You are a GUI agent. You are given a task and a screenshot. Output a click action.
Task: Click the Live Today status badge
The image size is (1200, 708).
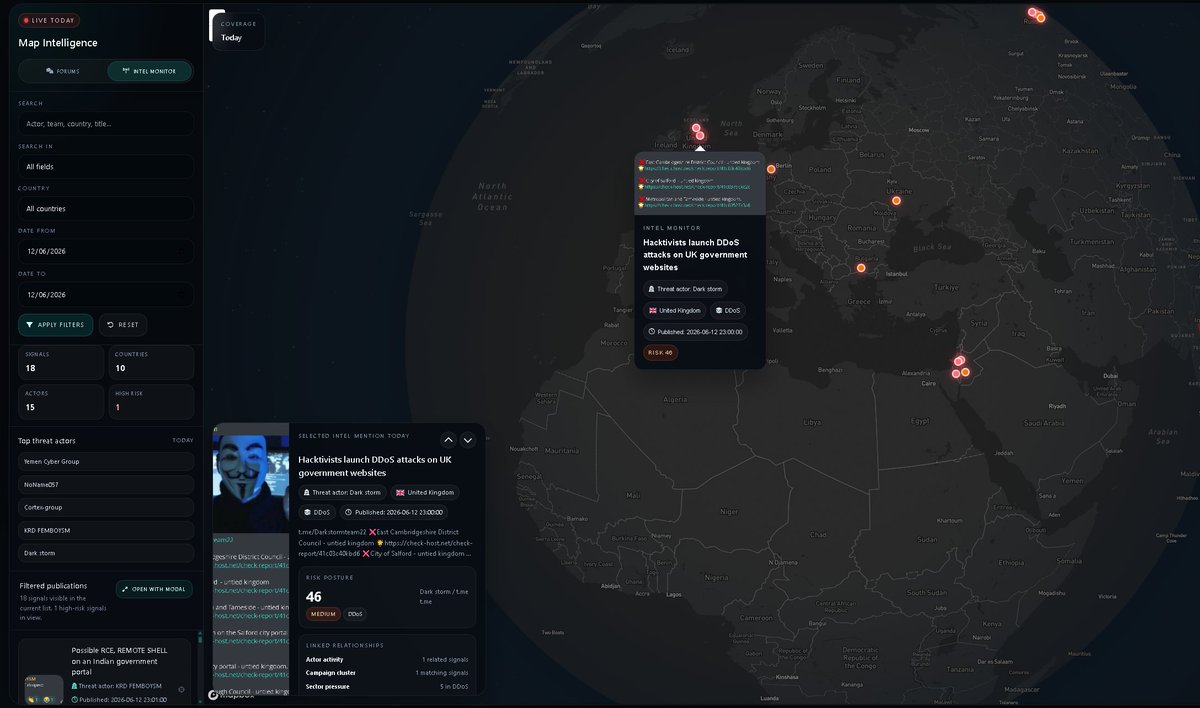coord(49,20)
